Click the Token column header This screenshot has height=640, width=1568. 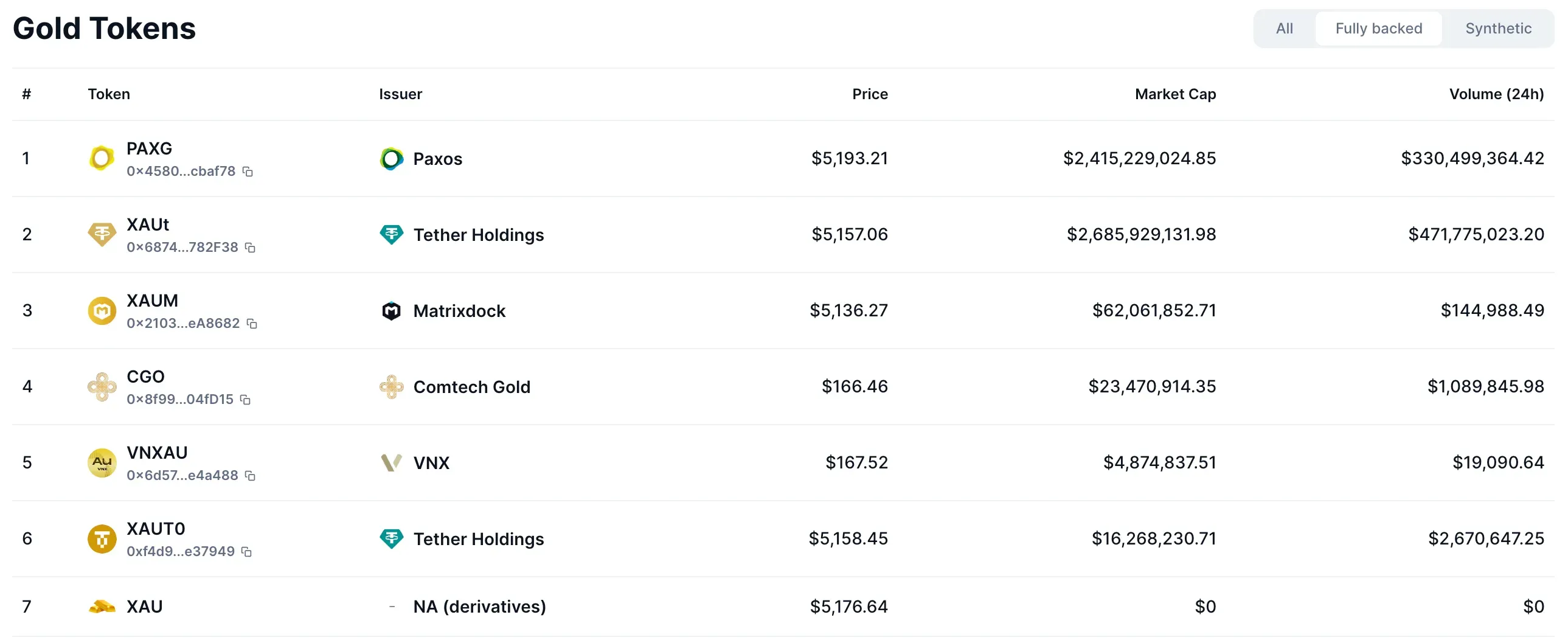109,94
